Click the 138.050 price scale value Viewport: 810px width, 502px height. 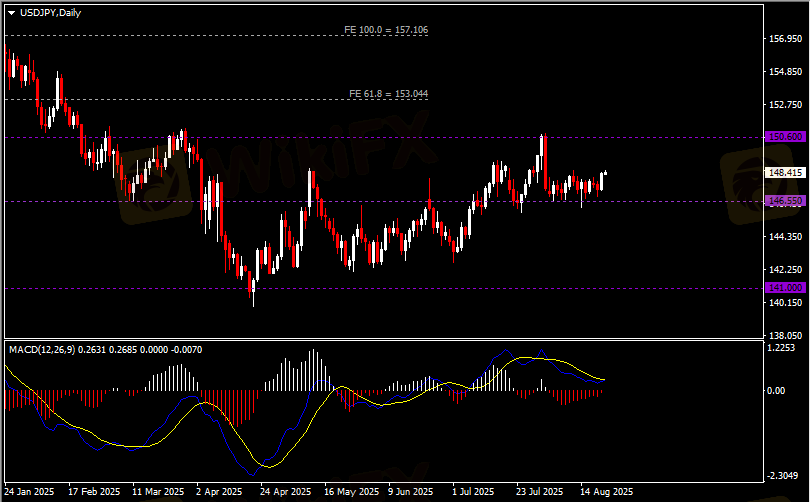785,336
